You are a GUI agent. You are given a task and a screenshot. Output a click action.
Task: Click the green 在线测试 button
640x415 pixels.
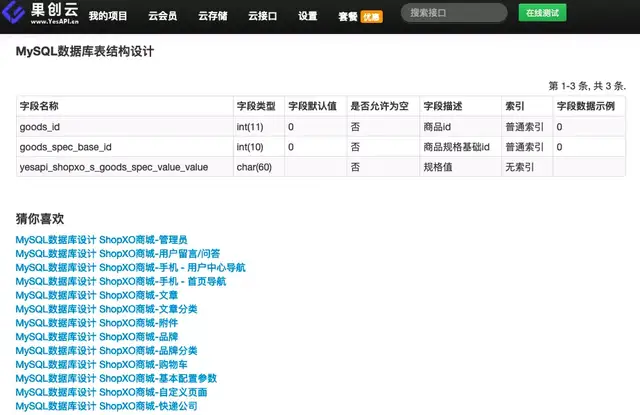542,13
